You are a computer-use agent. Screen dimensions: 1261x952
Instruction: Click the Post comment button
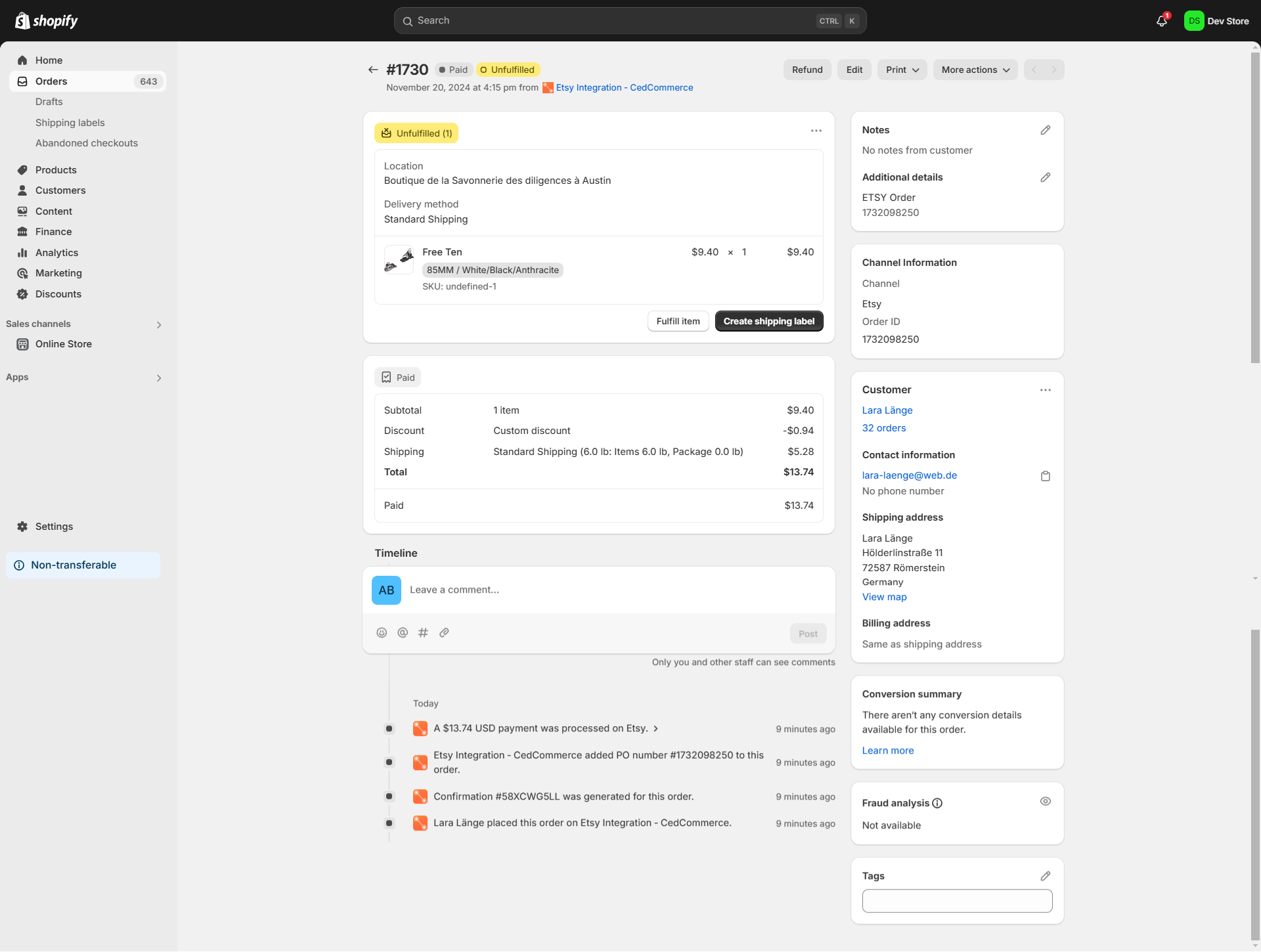pos(808,634)
